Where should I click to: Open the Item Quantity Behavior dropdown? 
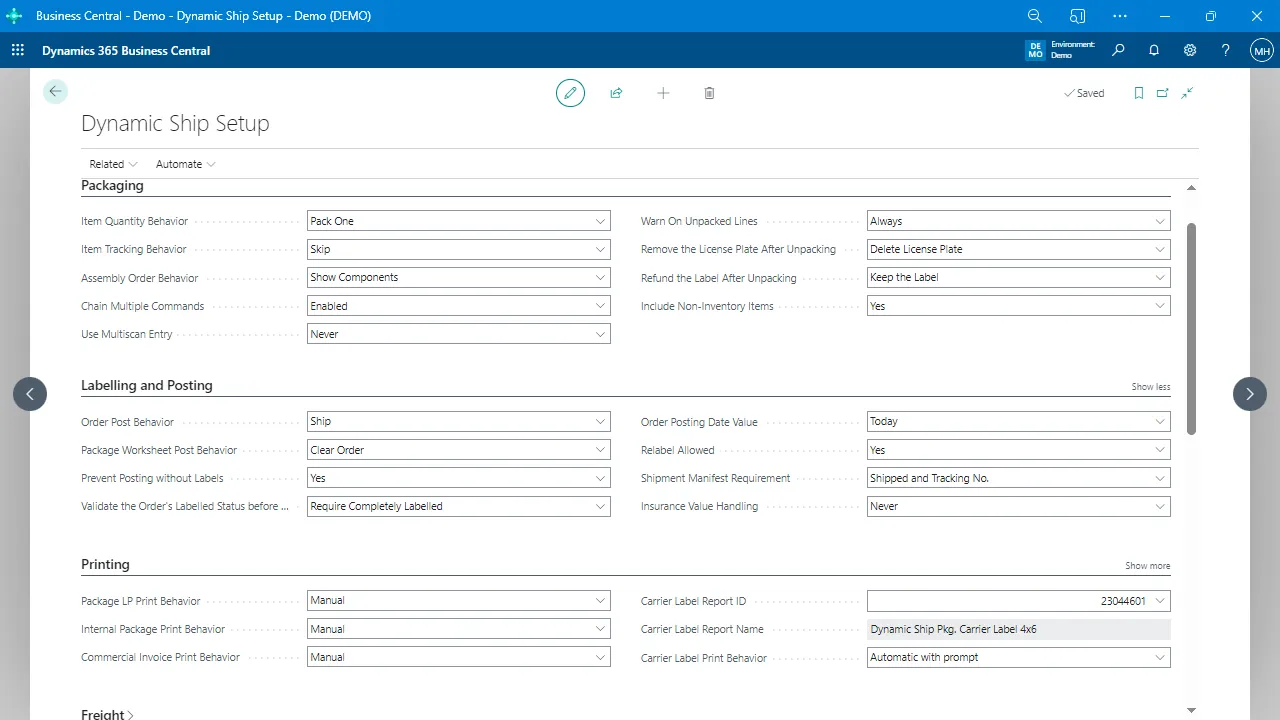[x=458, y=221]
